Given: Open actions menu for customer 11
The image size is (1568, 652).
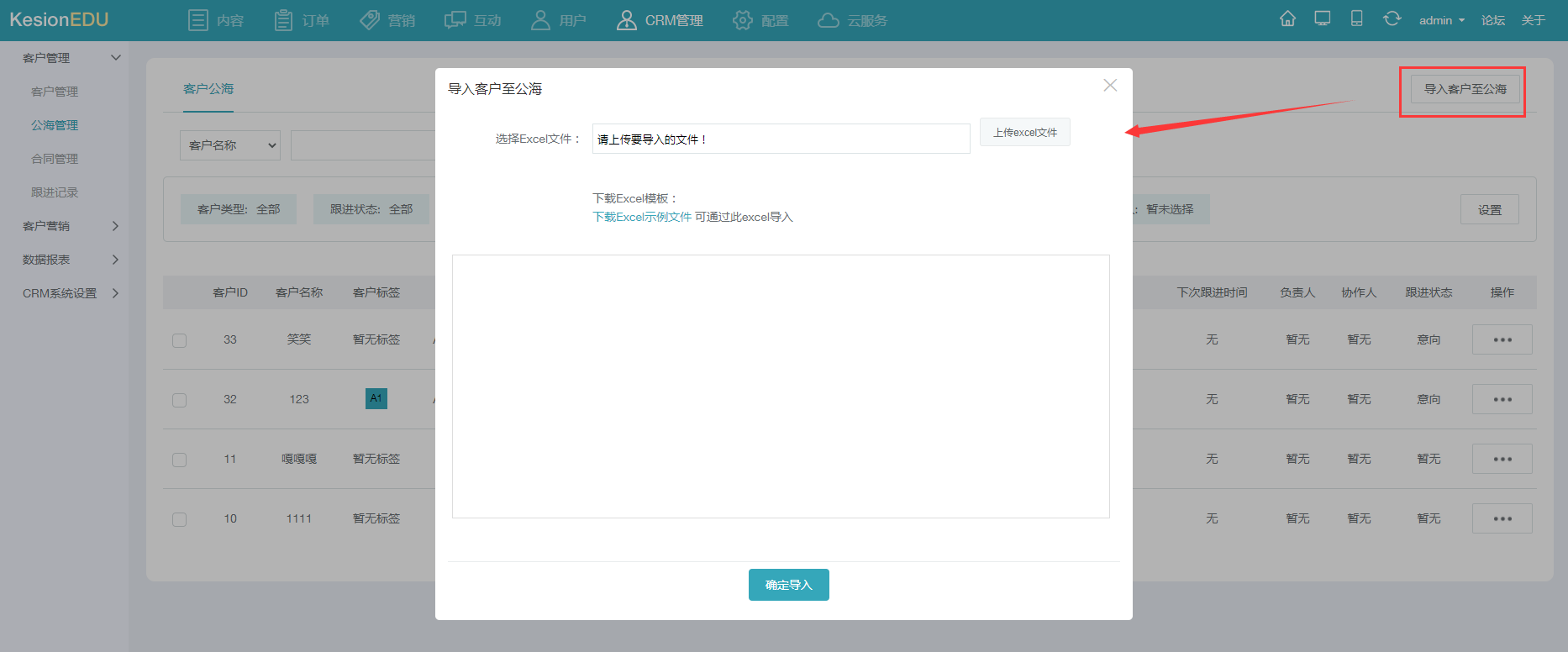Looking at the screenshot, I should pos(1502,459).
